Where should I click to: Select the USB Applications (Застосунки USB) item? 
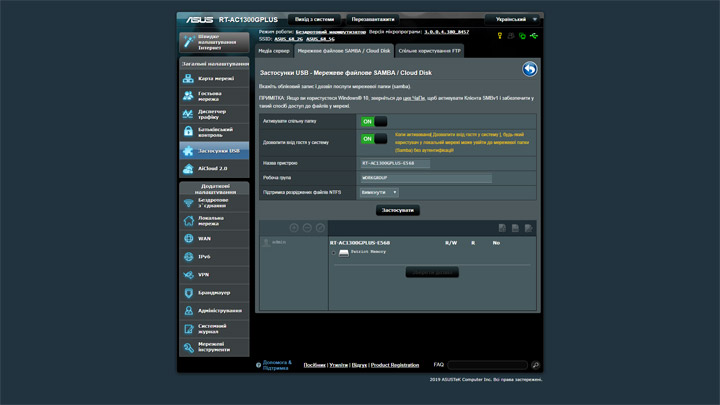[x=214, y=151]
